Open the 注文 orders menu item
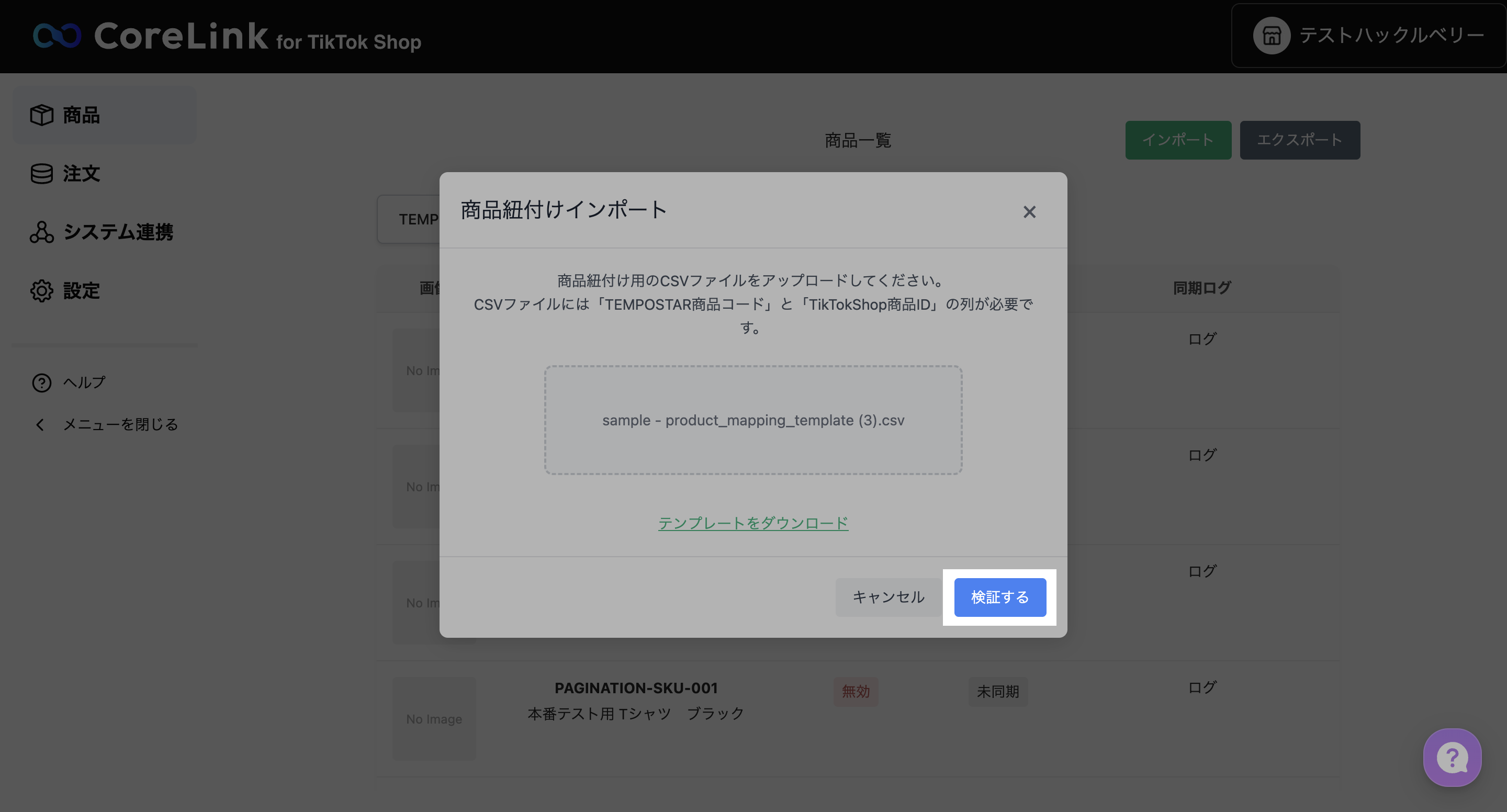The image size is (1507, 812). tap(81, 174)
